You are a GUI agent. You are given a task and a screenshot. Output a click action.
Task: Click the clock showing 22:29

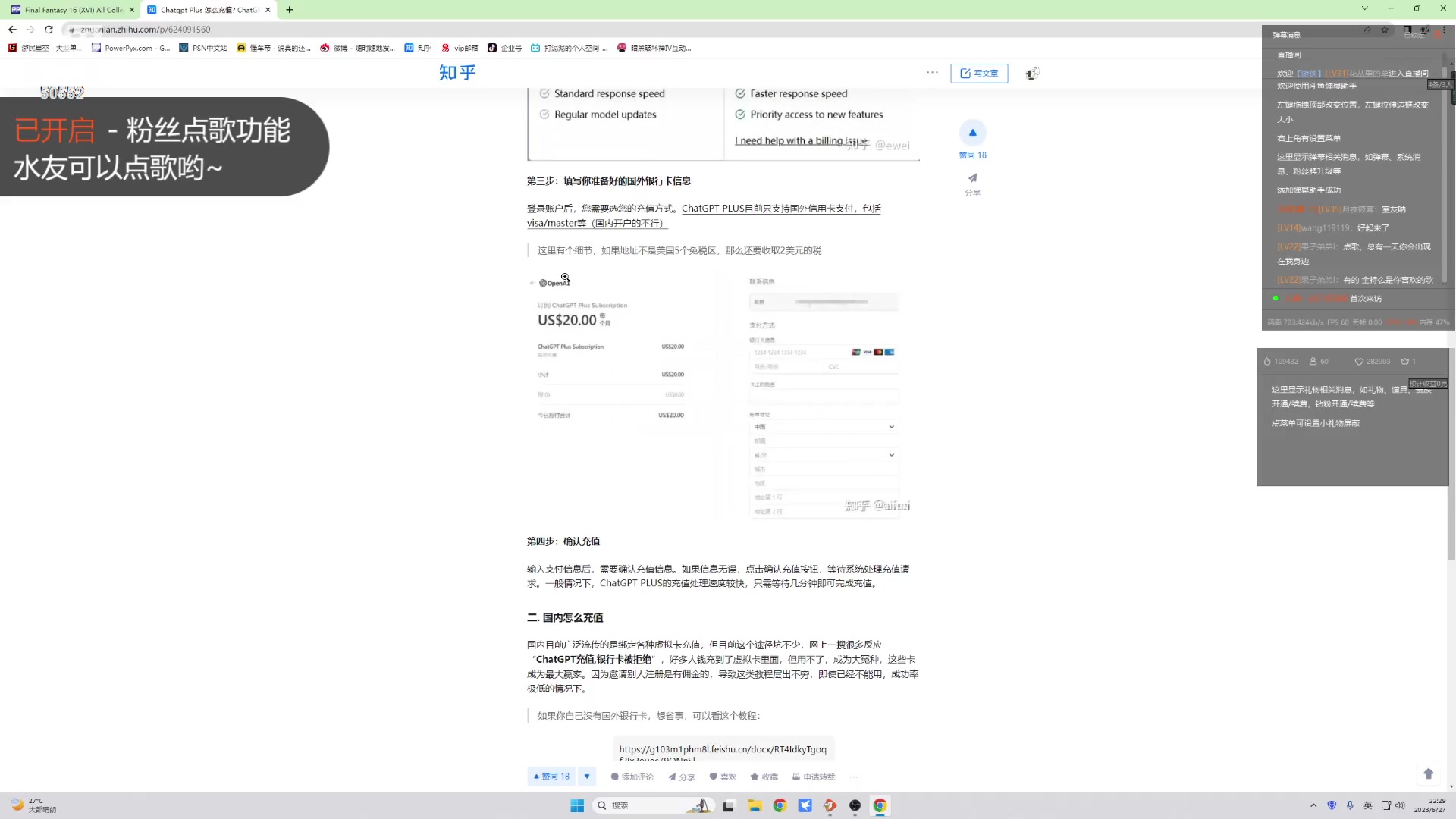pos(1429,805)
